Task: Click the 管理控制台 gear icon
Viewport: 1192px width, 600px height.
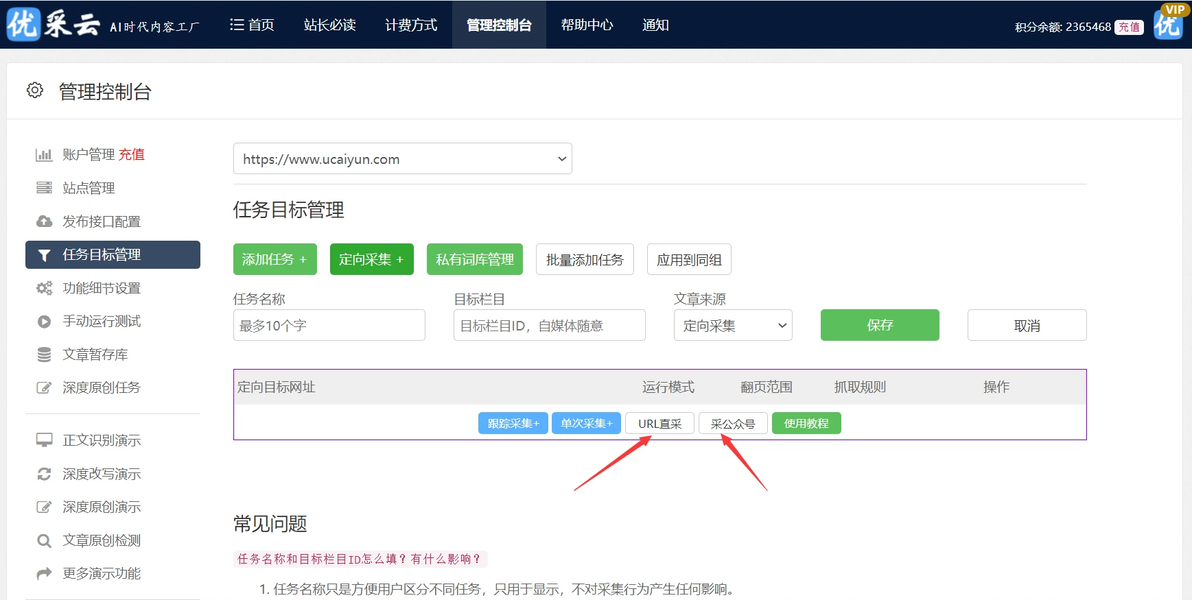Action: tap(35, 90)
